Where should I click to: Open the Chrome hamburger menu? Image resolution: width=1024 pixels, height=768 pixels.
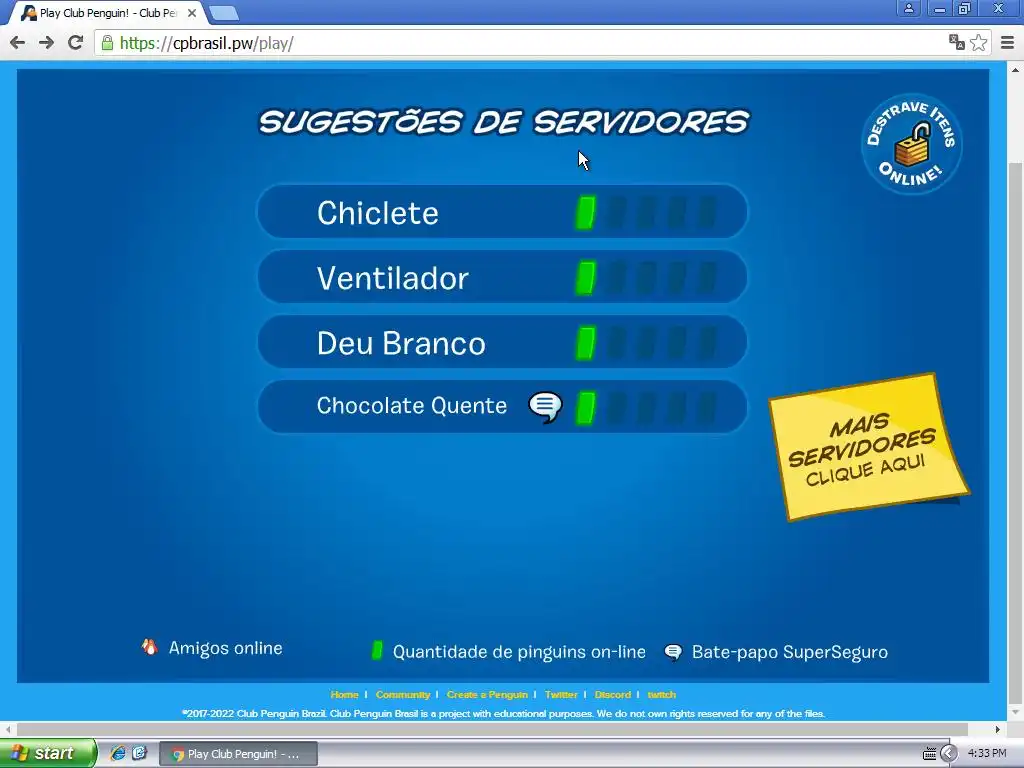(1008, 43)
